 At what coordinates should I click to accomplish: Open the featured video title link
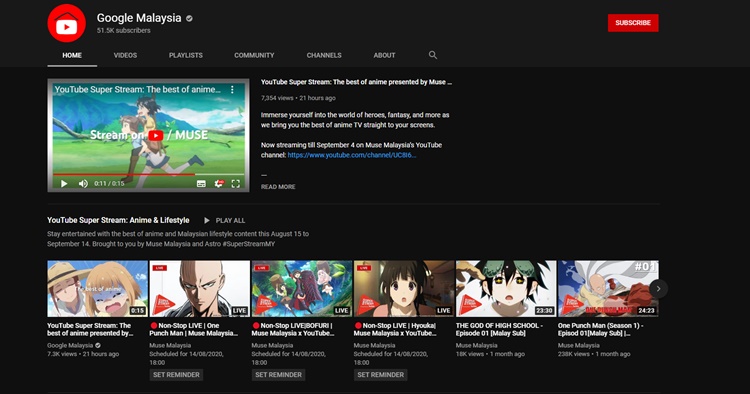(x=356, y=82)
